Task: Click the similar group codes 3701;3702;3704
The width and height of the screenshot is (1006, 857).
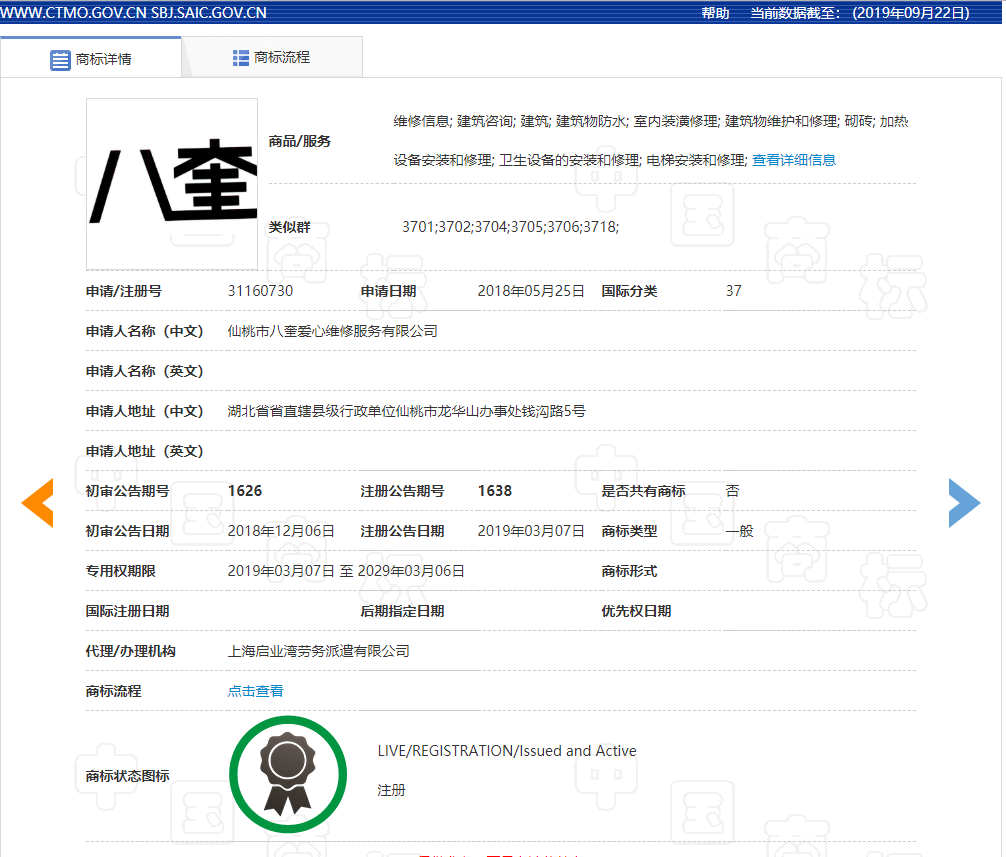Action: pos(456,227)
